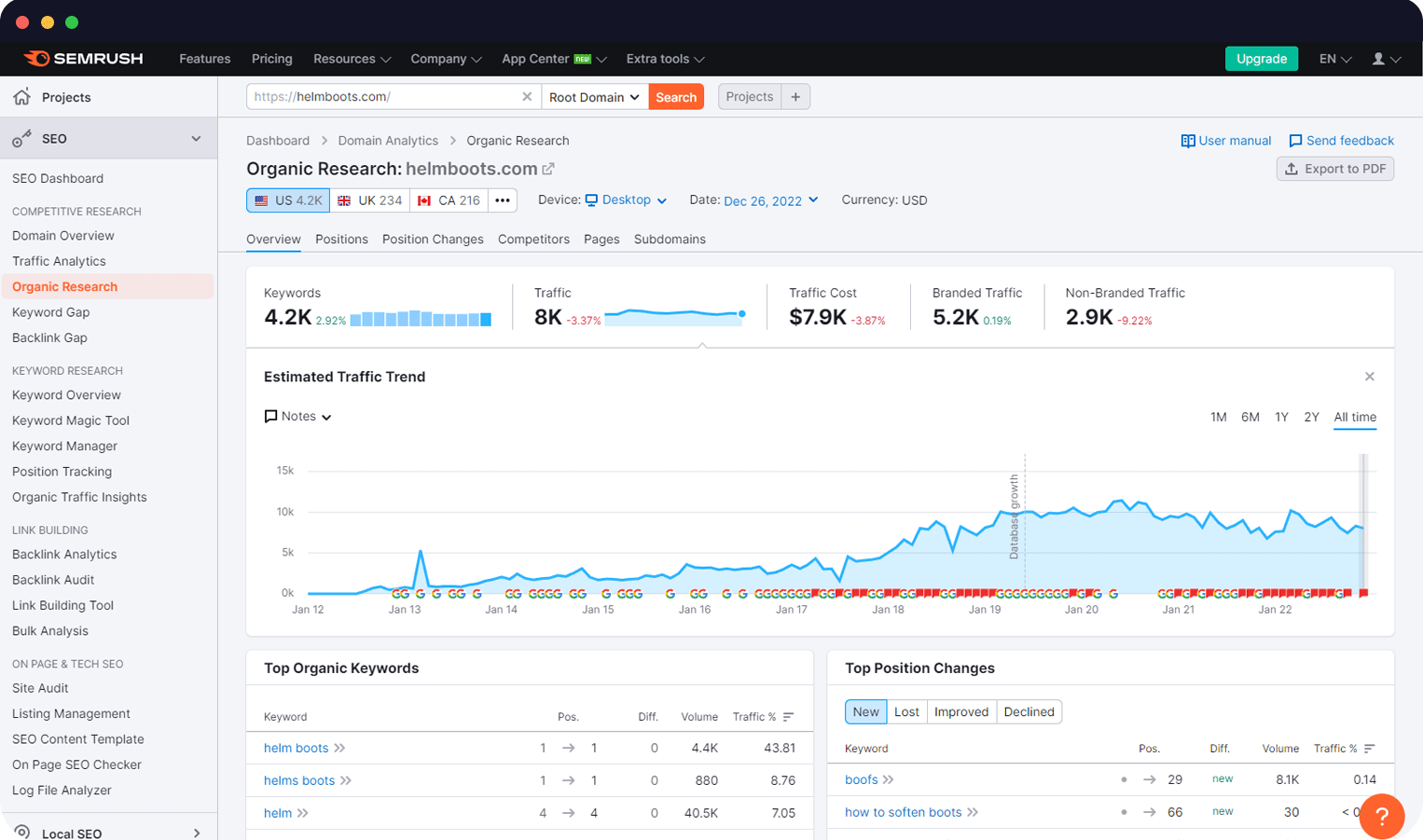Click the Keywords mini bar chart

pos(421,319)
